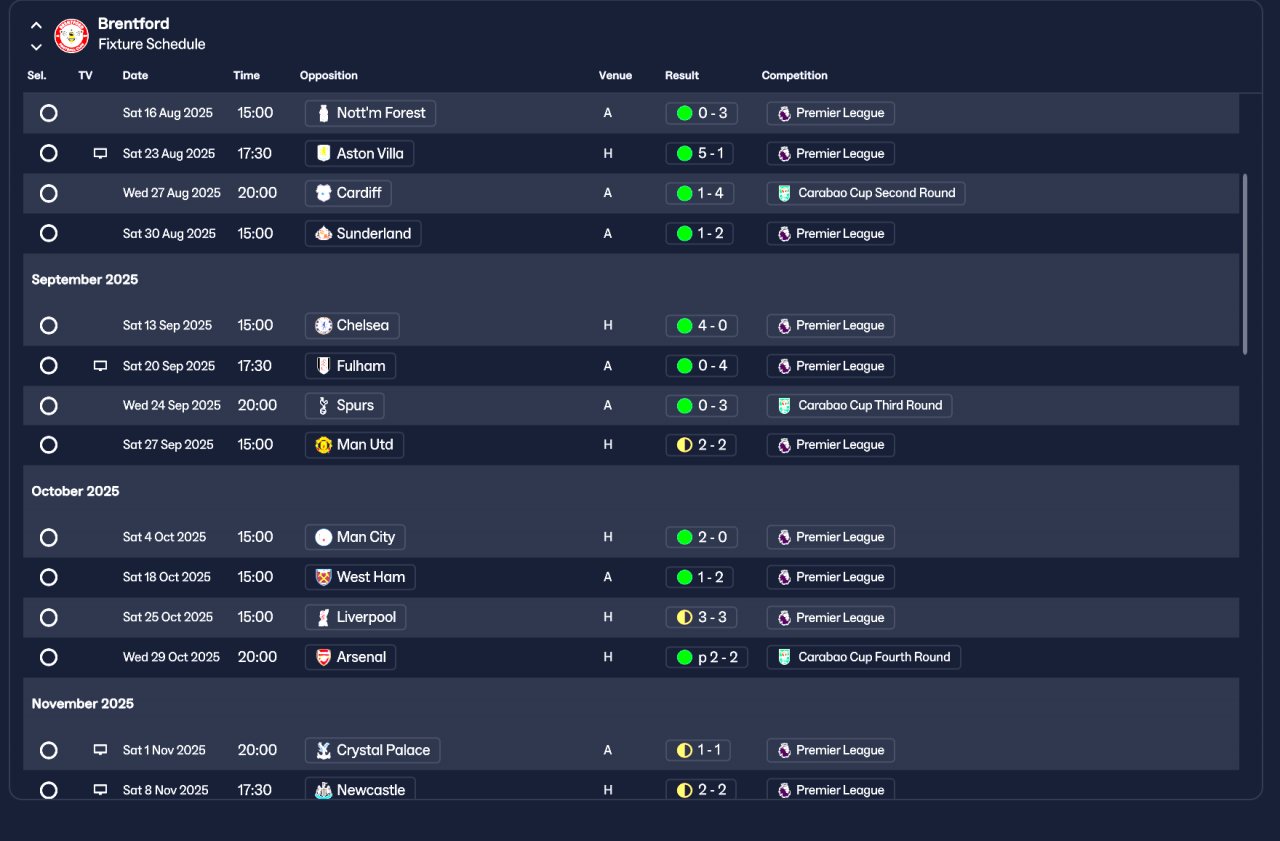This screenshot has height=841, width=1280.
Task: Select the Man City fixture radio button
Action: click(x=48, y=537)
